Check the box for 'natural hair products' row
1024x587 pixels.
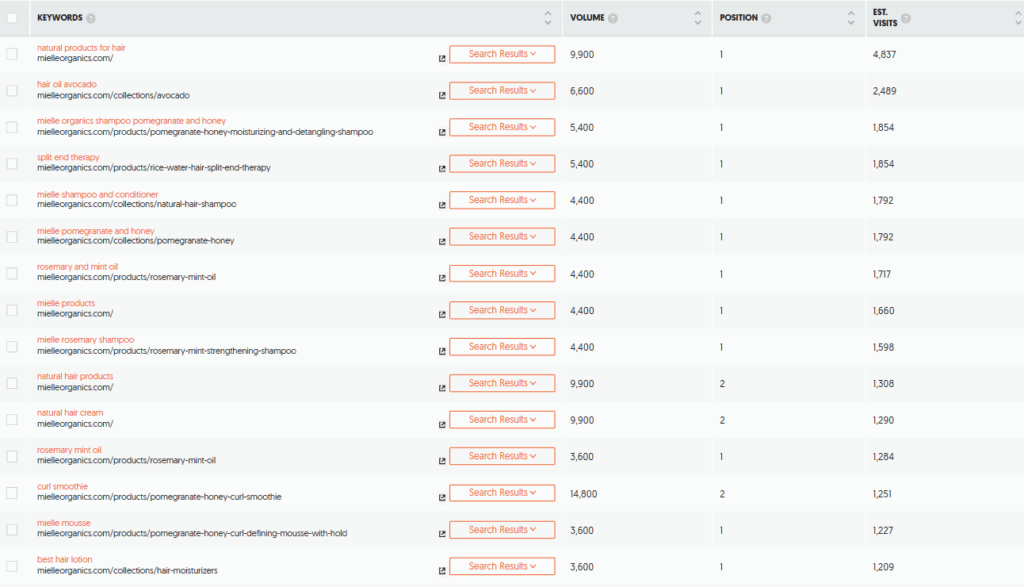pyautogui.click(x=12, y=383)
